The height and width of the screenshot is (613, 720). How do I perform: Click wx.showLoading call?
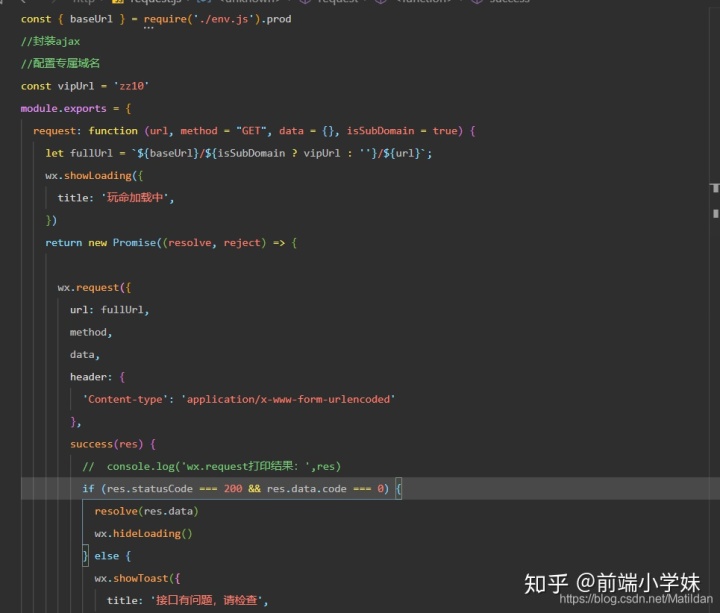click(x=88, y=175)
